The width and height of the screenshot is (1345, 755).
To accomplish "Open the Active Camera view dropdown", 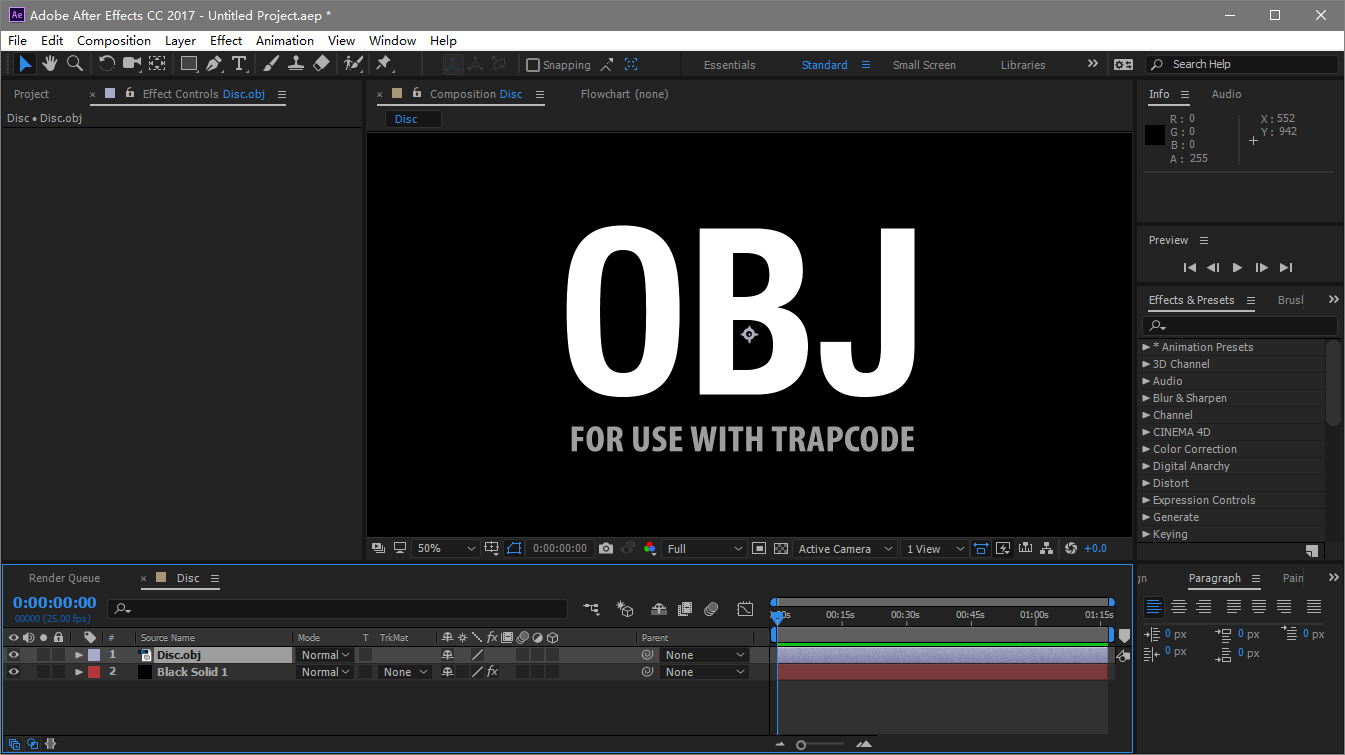I will click(845, 549).
